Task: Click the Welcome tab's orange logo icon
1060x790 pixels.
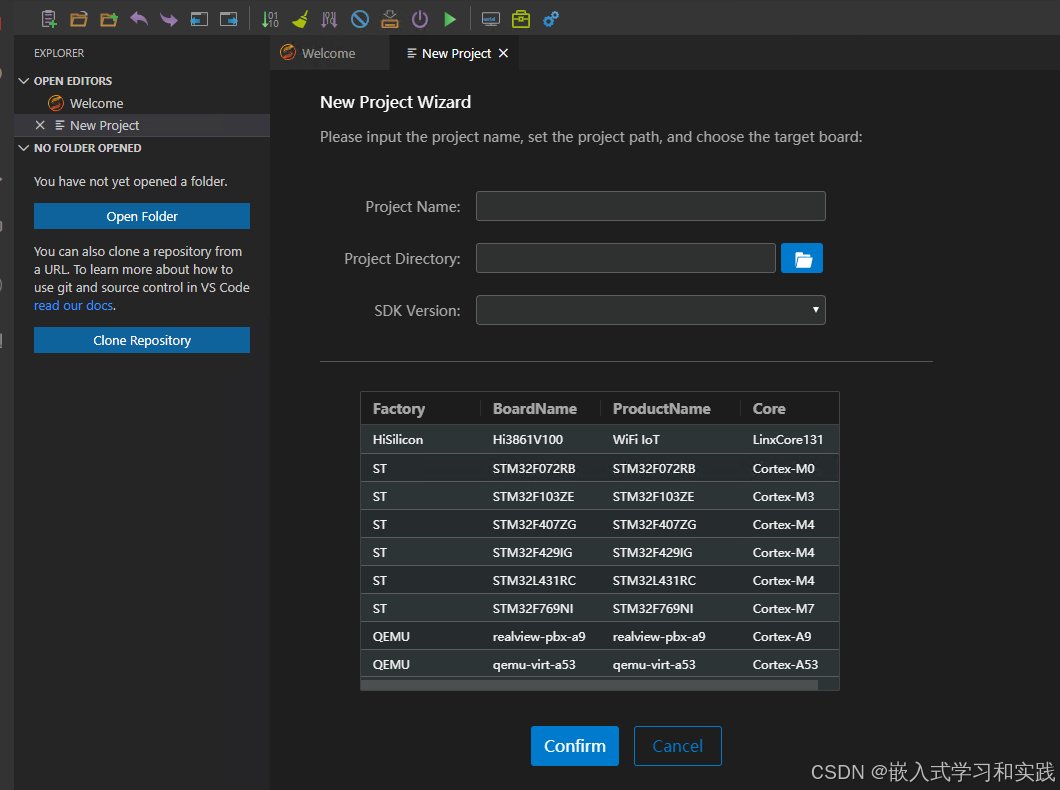Action: tap(288, 53)
